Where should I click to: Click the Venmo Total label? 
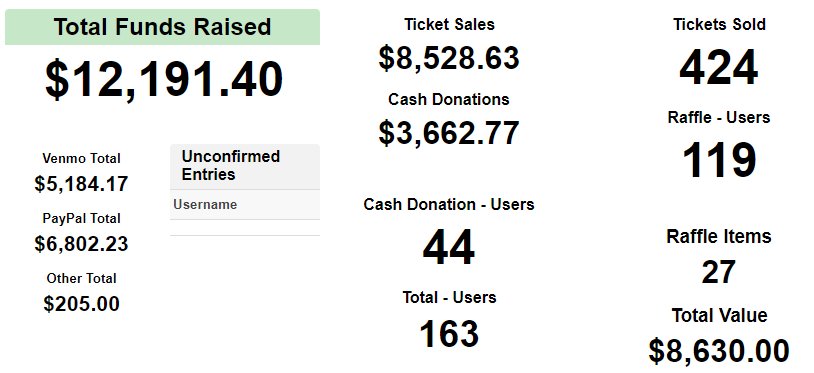tap(82, 158)
